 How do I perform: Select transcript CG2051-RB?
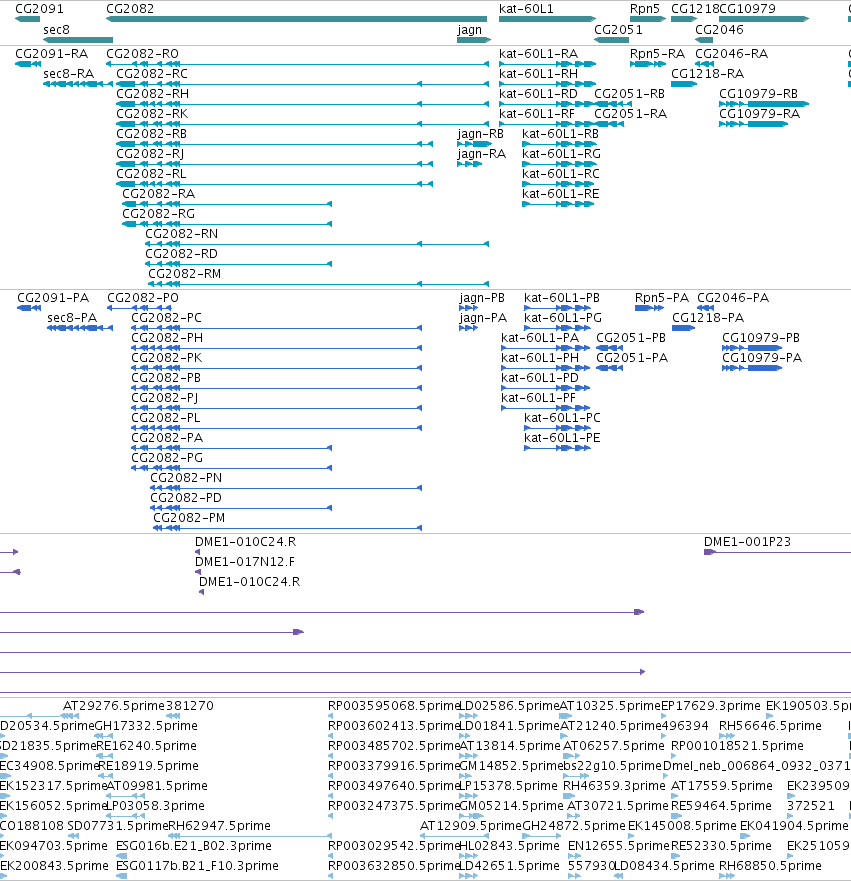coord(629,94)
